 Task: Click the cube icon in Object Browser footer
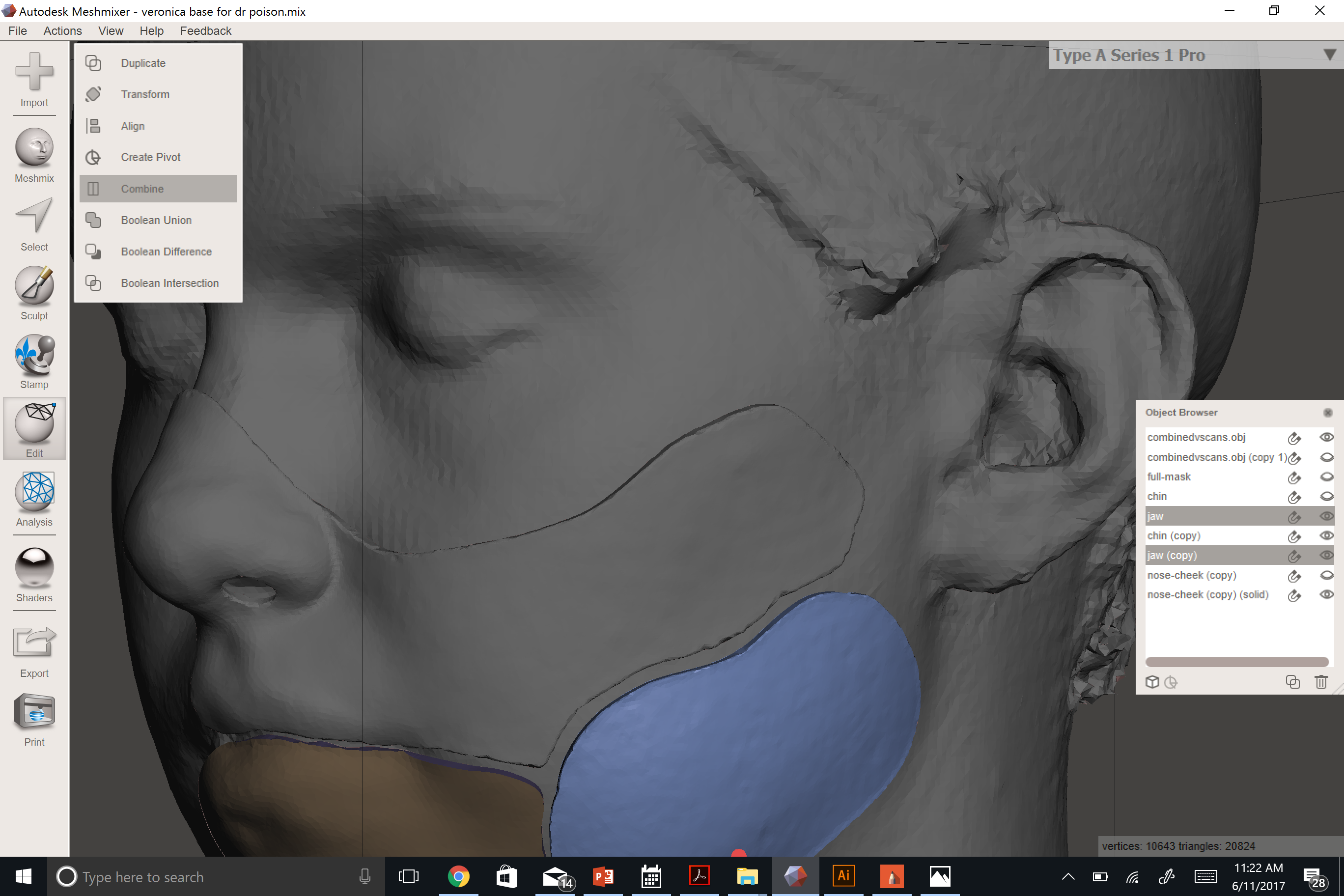(1152, 682)
